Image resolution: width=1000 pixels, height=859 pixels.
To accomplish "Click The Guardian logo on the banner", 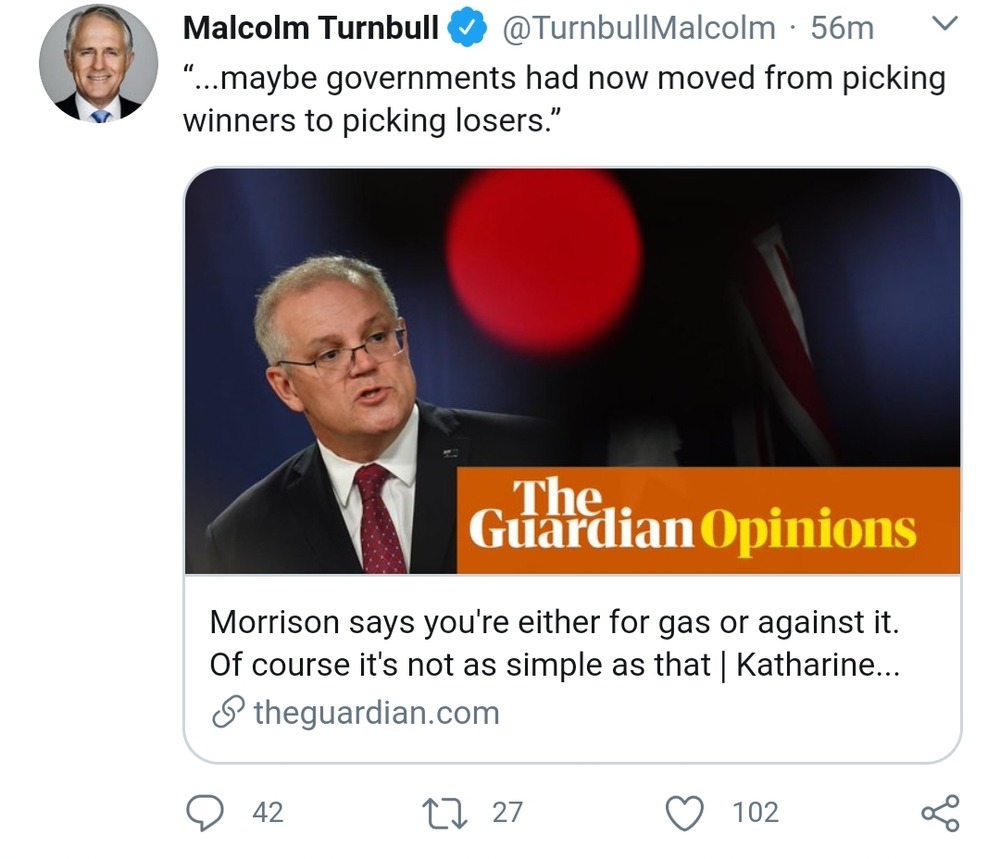I will [582, 518].
